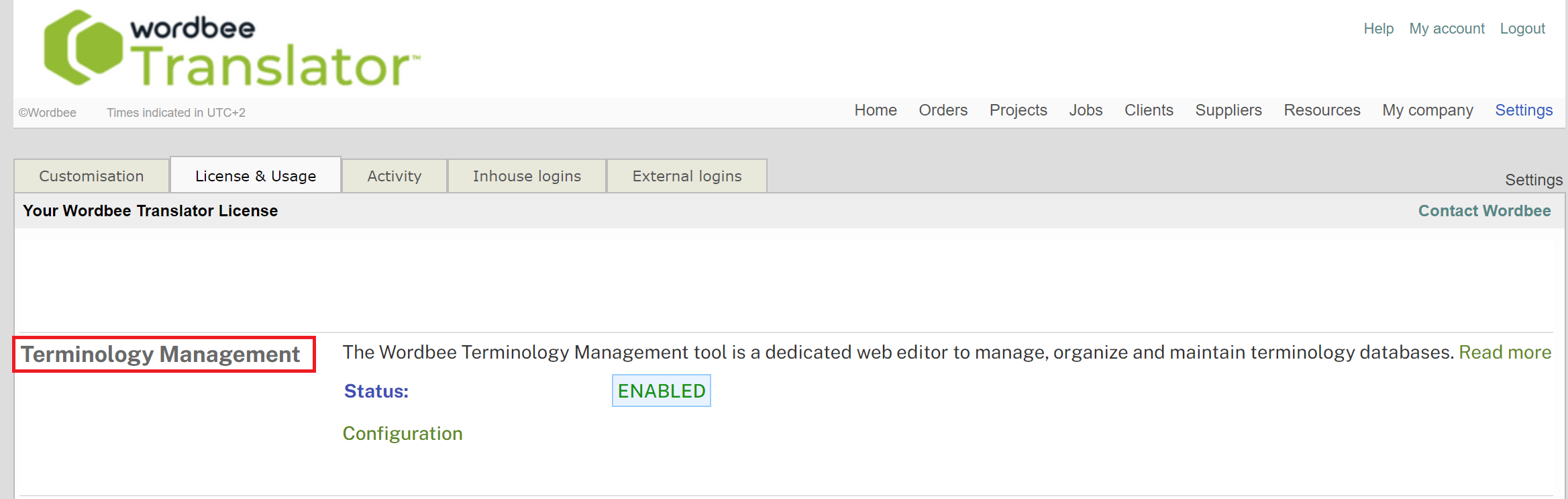The width and height of the screenshot is (1568, 499).
Task: Open the Clients page
Action: click(1149, 110)
